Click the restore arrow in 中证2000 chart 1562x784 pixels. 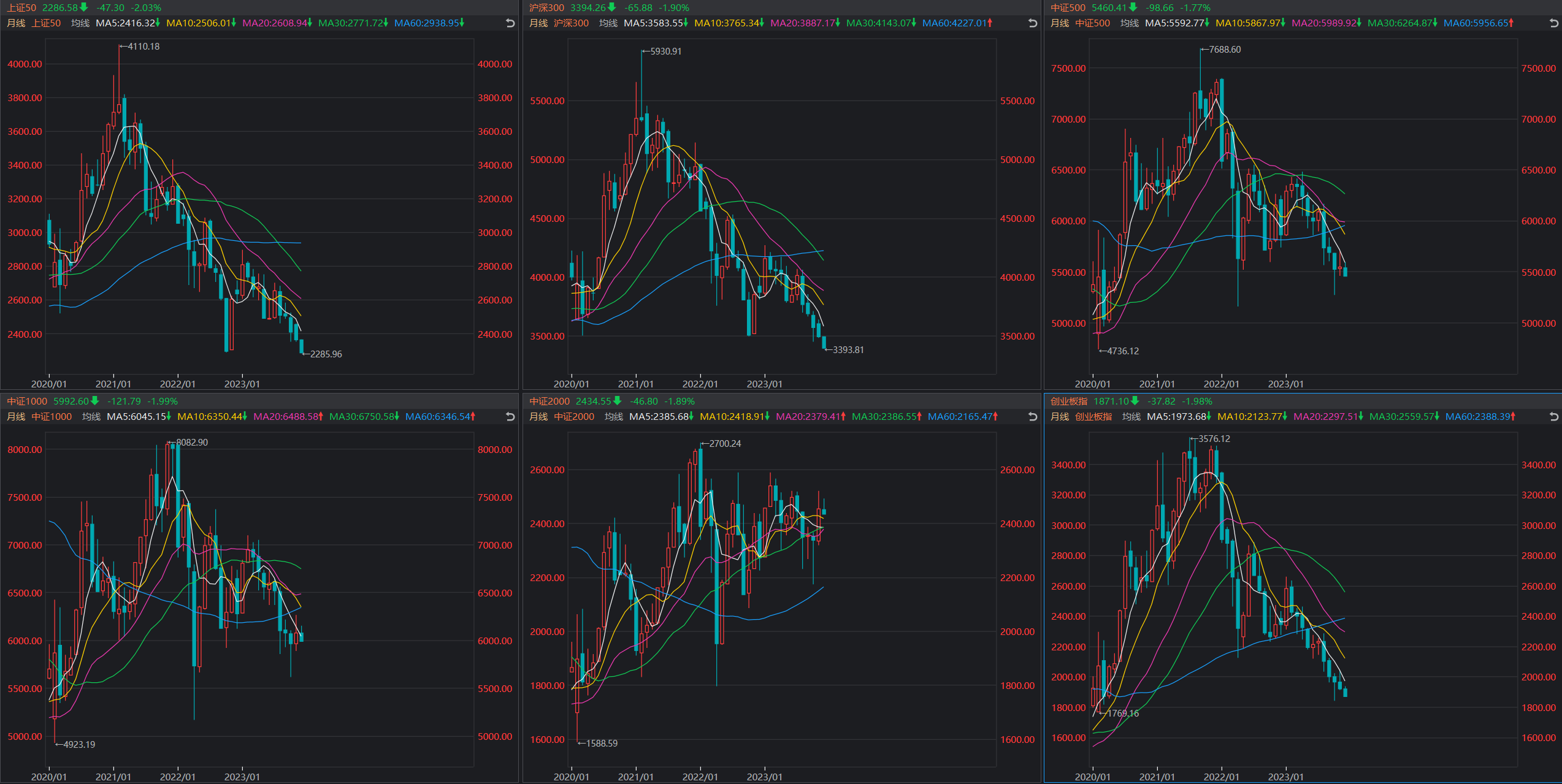click(1032, 417)
